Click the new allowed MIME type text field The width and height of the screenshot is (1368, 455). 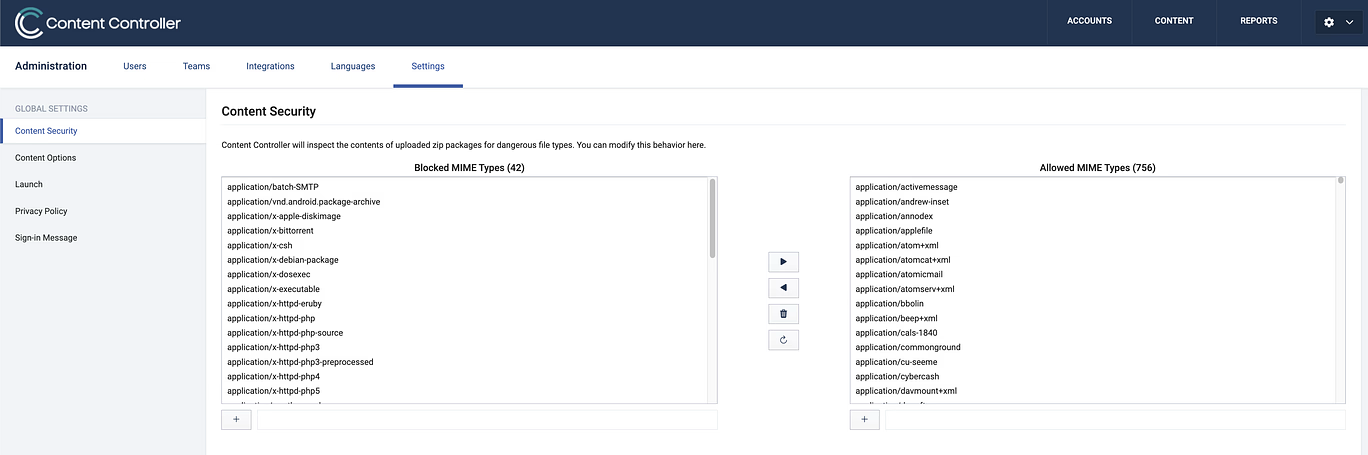click(x=1115, y=420)
